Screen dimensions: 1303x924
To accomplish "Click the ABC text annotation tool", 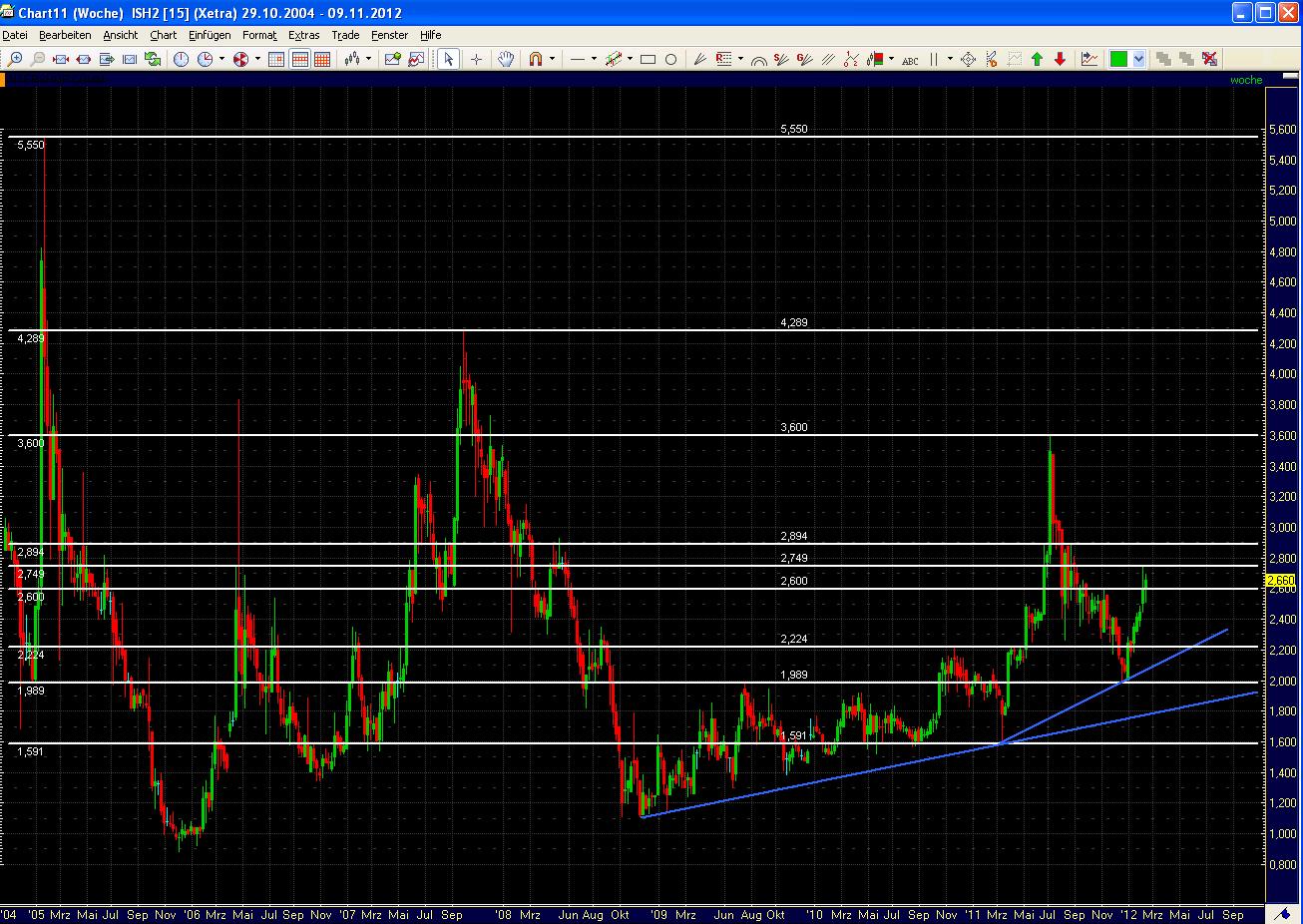I will [x=909, y=58].
